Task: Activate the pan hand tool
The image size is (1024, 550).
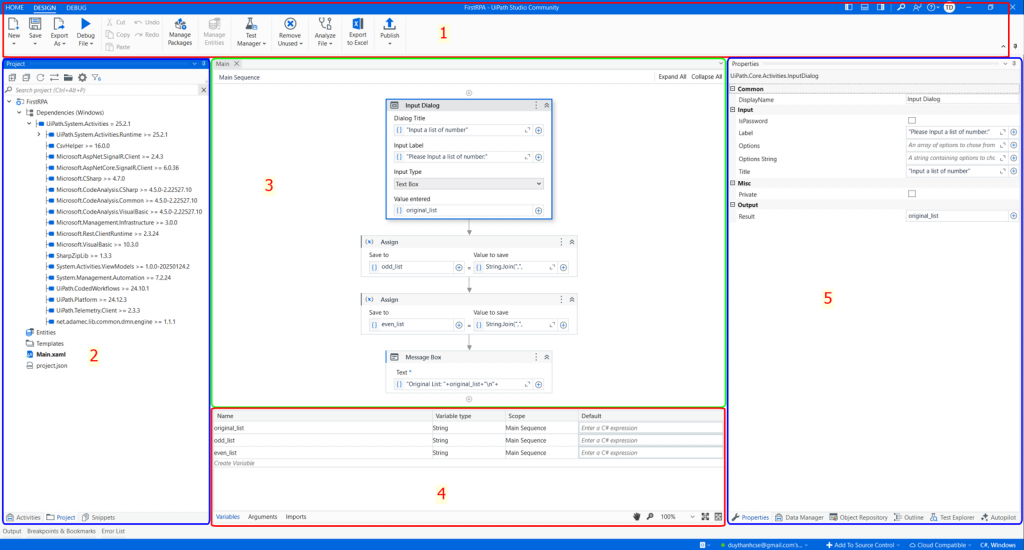Action: tap(637, 517)
